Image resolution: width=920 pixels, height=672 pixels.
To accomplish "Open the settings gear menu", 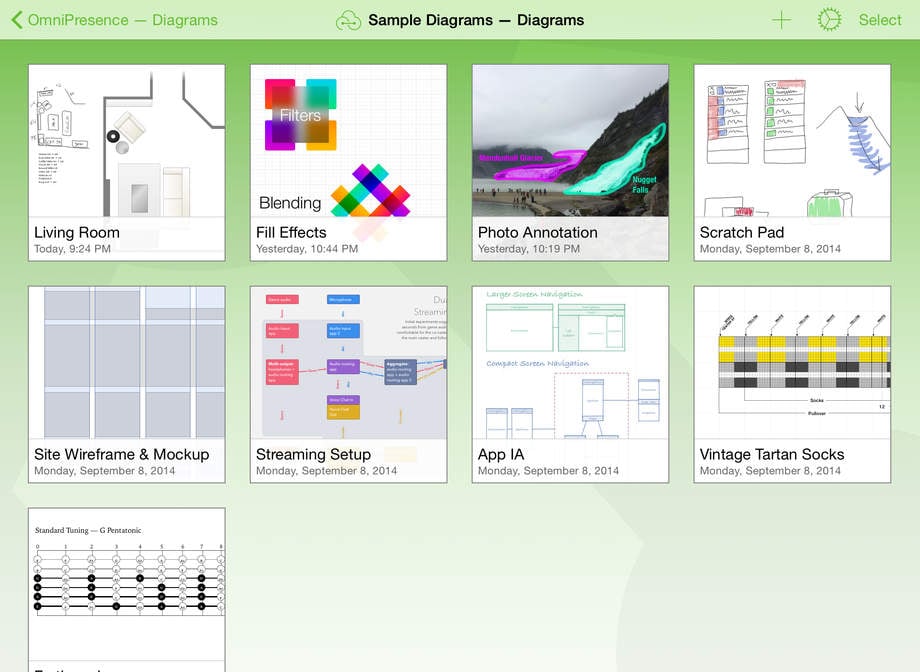I will click(x=829, y=20).
